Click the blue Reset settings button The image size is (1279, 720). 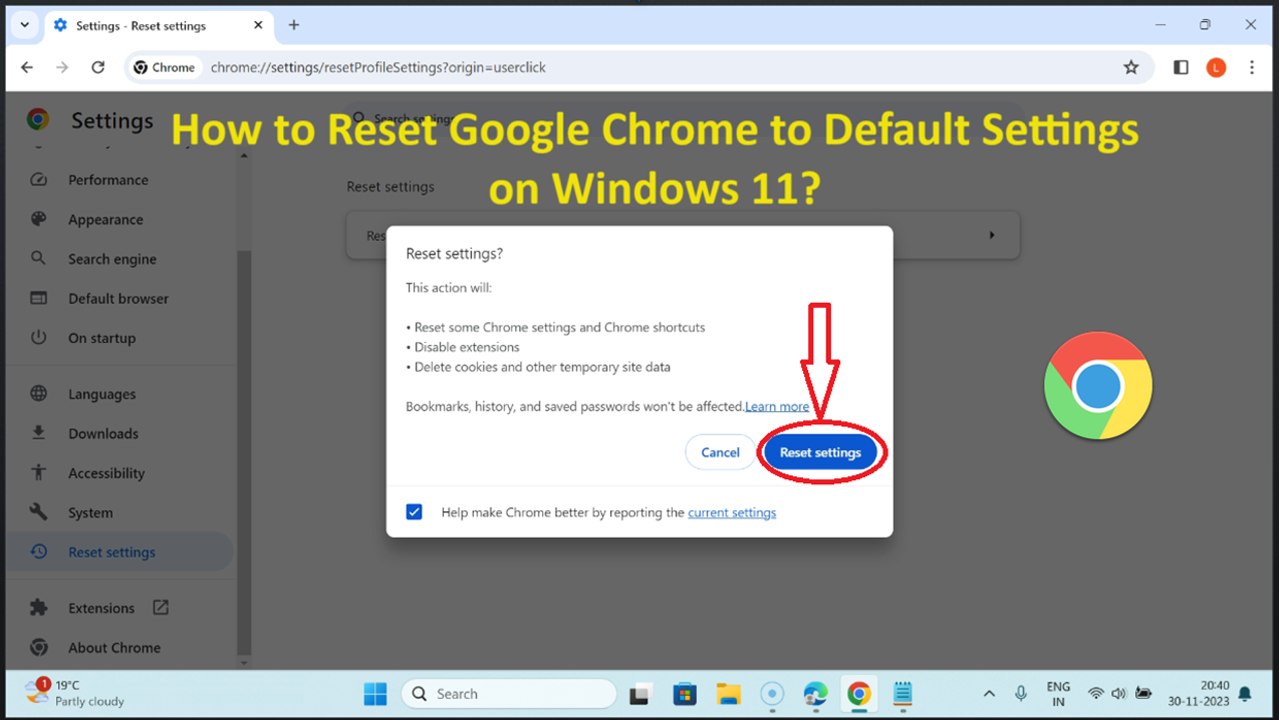click(x=820, y=452)
